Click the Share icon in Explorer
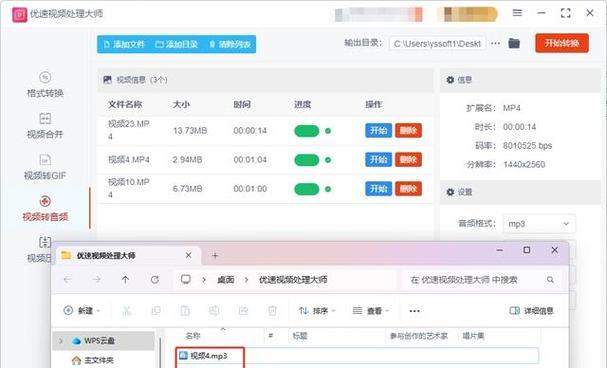 coord(243,311)
